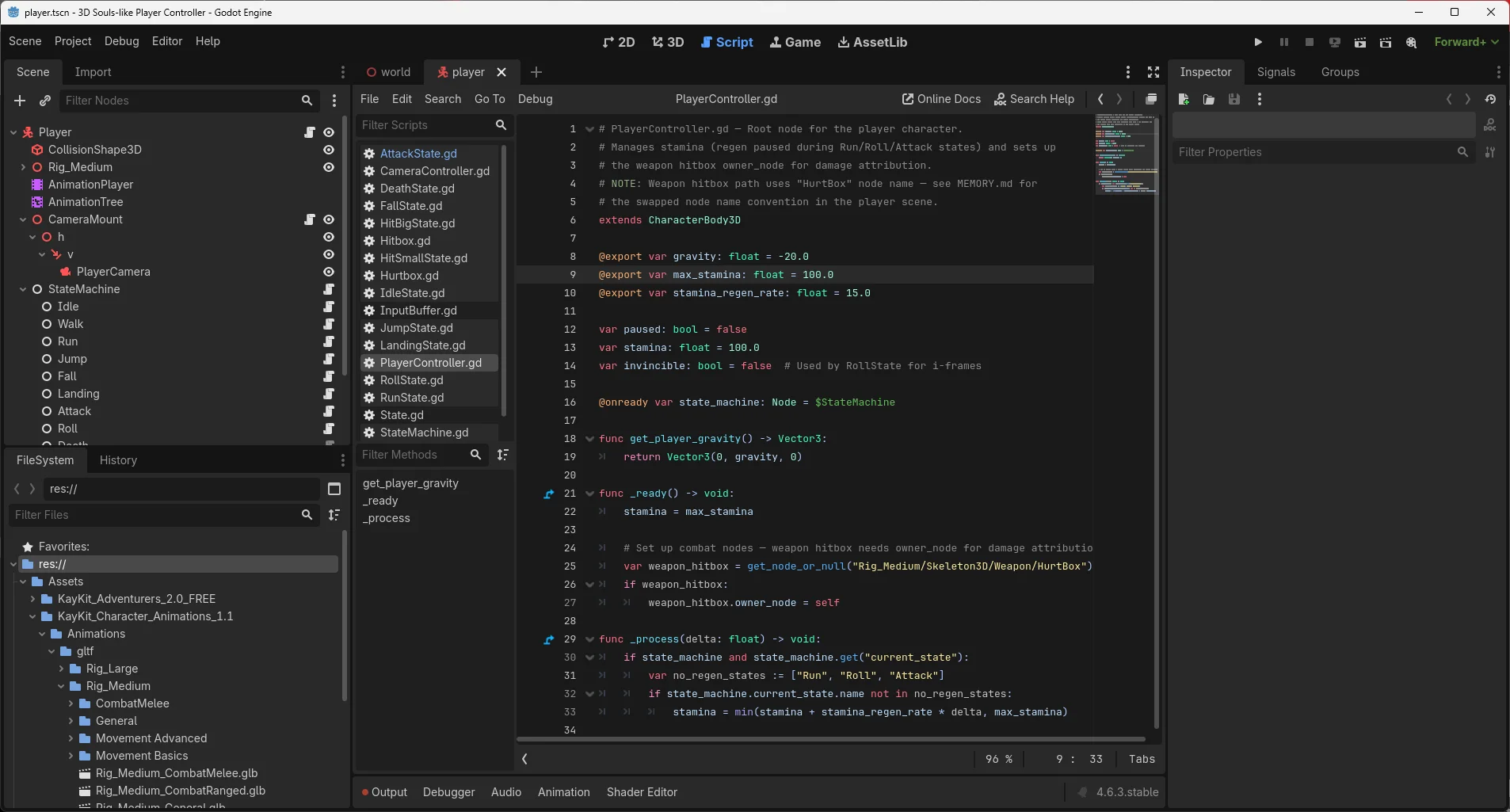Open the Movie Maker mode icon
Image resolution: width=1510 pixels, height=812 pixels.
[x=1411, y=42]
